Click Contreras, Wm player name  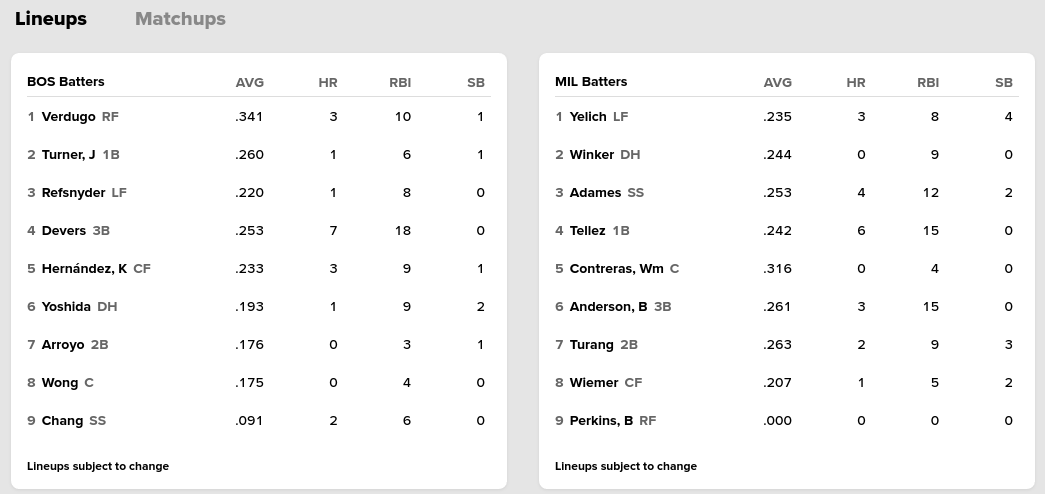(616, 269)
